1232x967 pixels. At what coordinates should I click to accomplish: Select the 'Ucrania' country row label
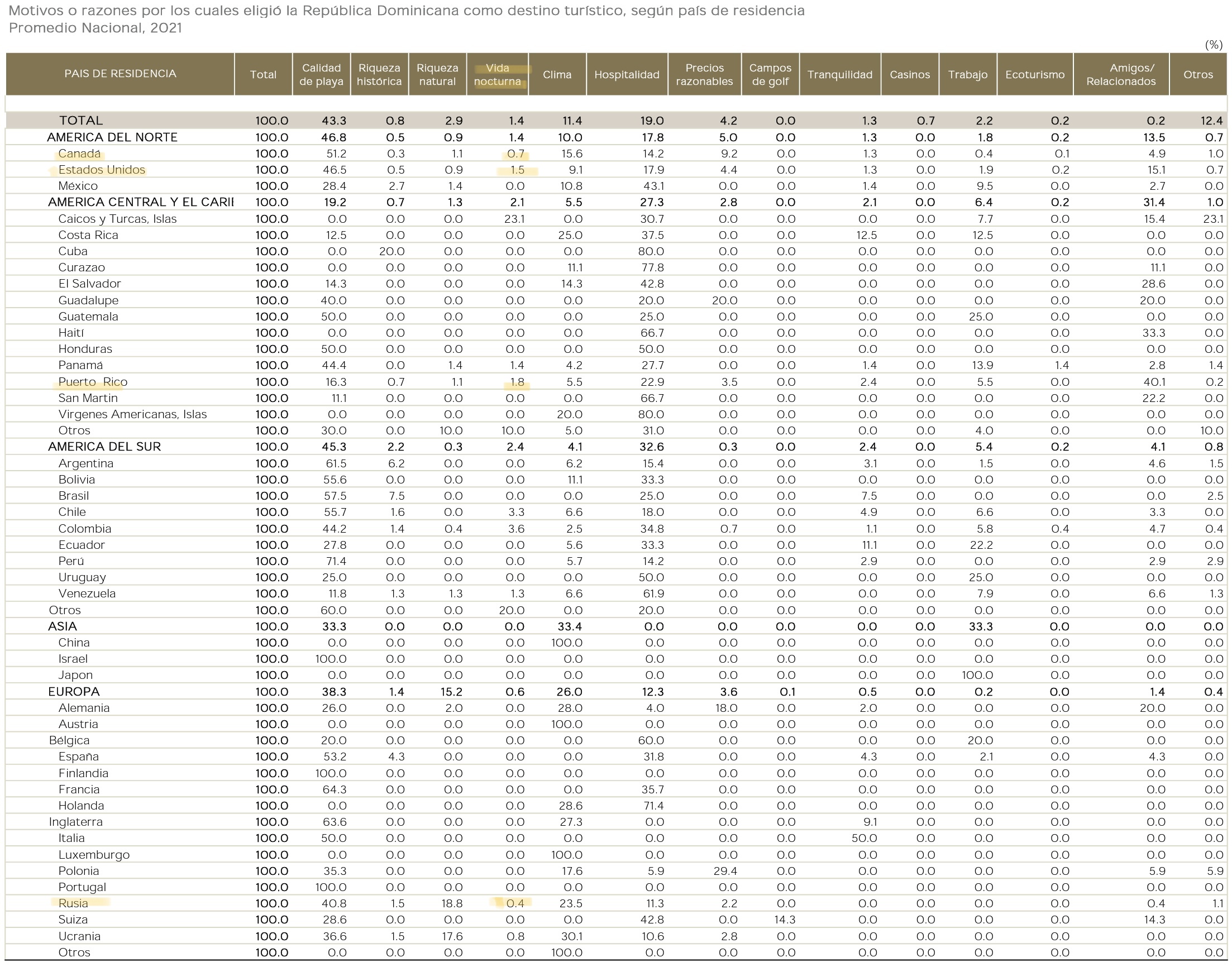tap(79, 936)
